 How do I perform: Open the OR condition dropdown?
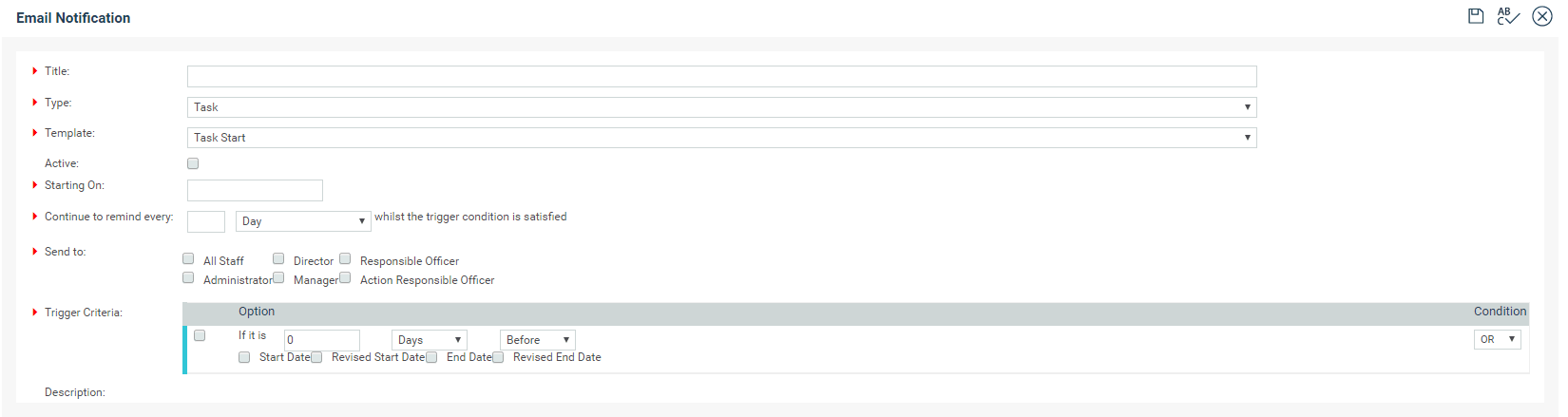(1497, 339)
